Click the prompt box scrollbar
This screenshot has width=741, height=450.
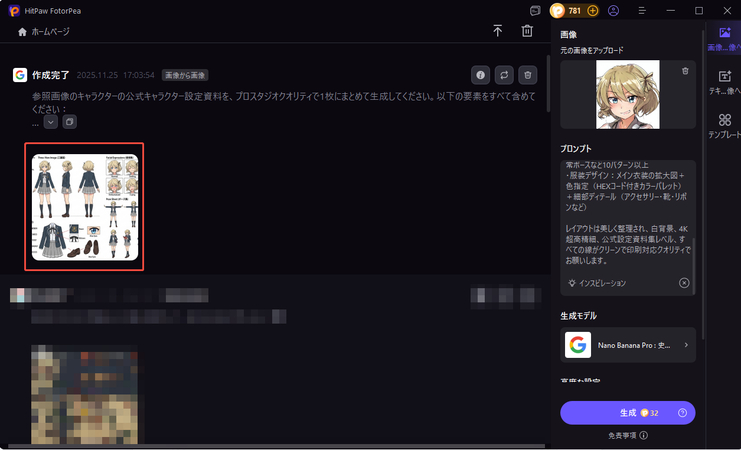click(x=694, y=267)
